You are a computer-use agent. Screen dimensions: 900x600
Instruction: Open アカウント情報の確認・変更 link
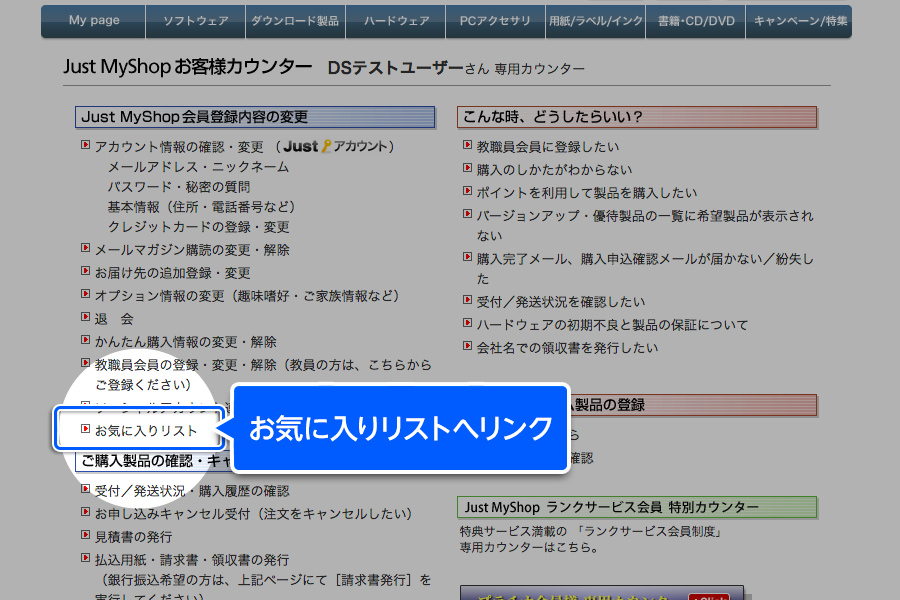click(179, 147)
